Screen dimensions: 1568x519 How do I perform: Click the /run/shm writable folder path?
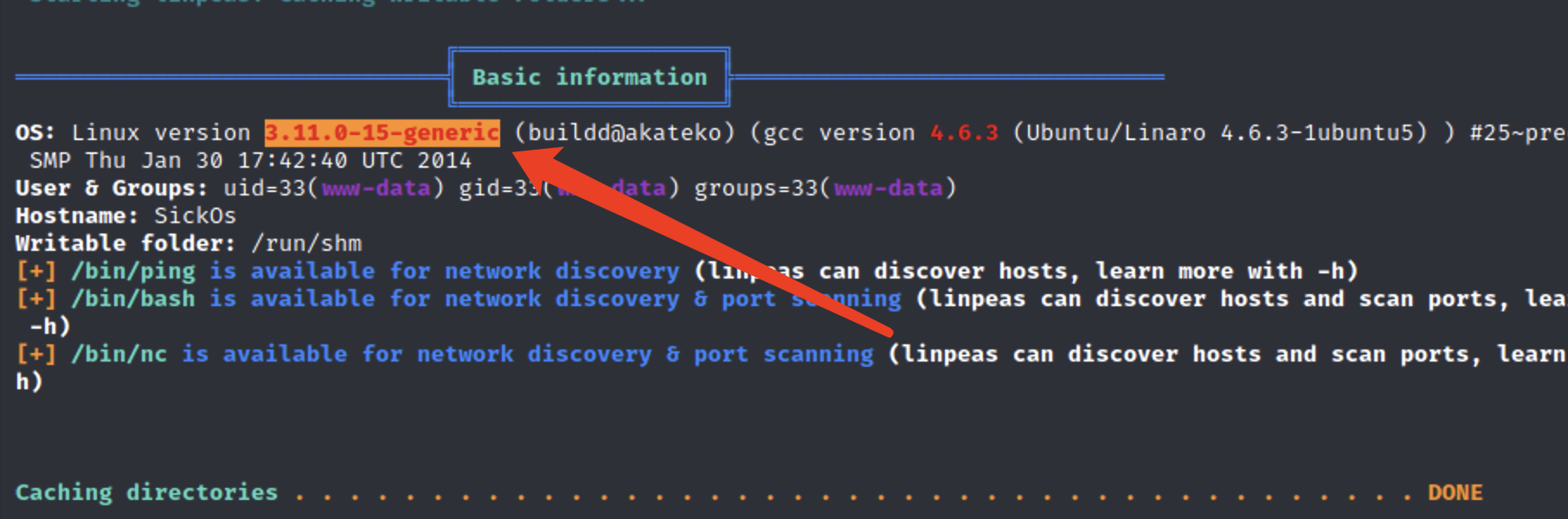tap(306, 243)
